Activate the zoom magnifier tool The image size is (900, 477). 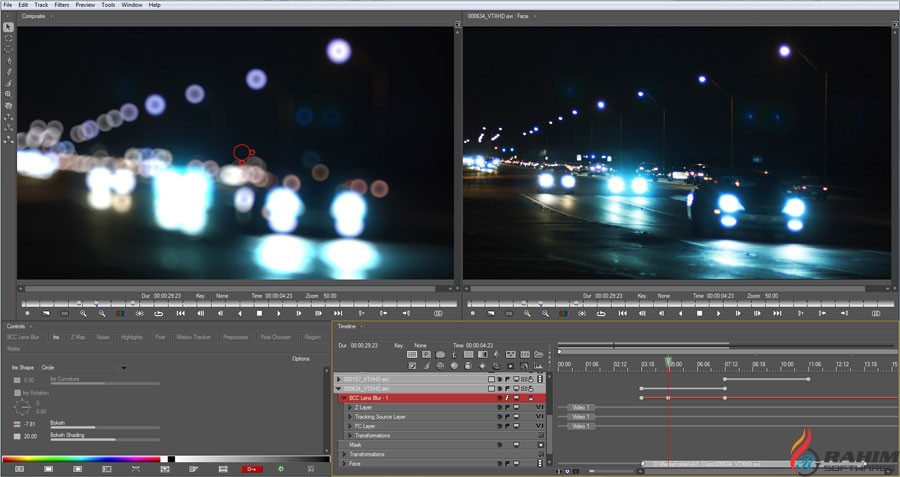(x=8, y=94)
